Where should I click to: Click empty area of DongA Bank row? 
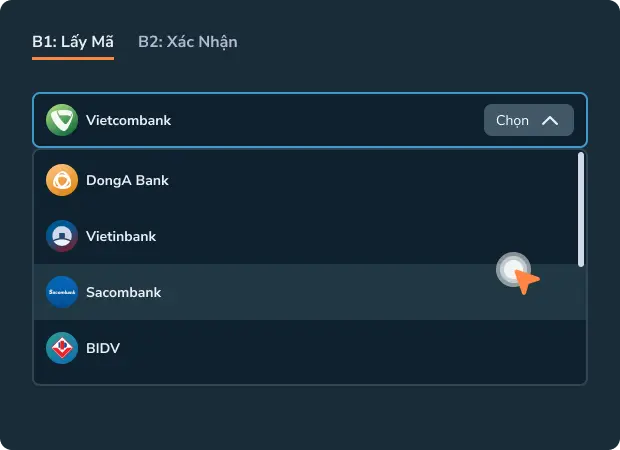(x=350, y=180)
